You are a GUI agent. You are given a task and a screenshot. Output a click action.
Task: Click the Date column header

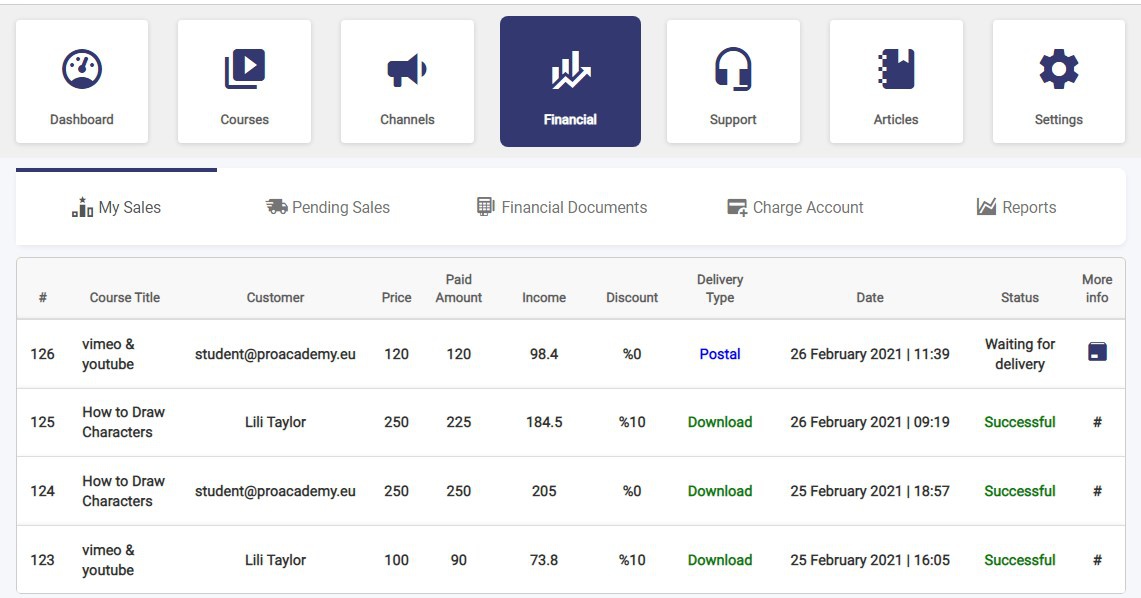click(x=870, y=297)
